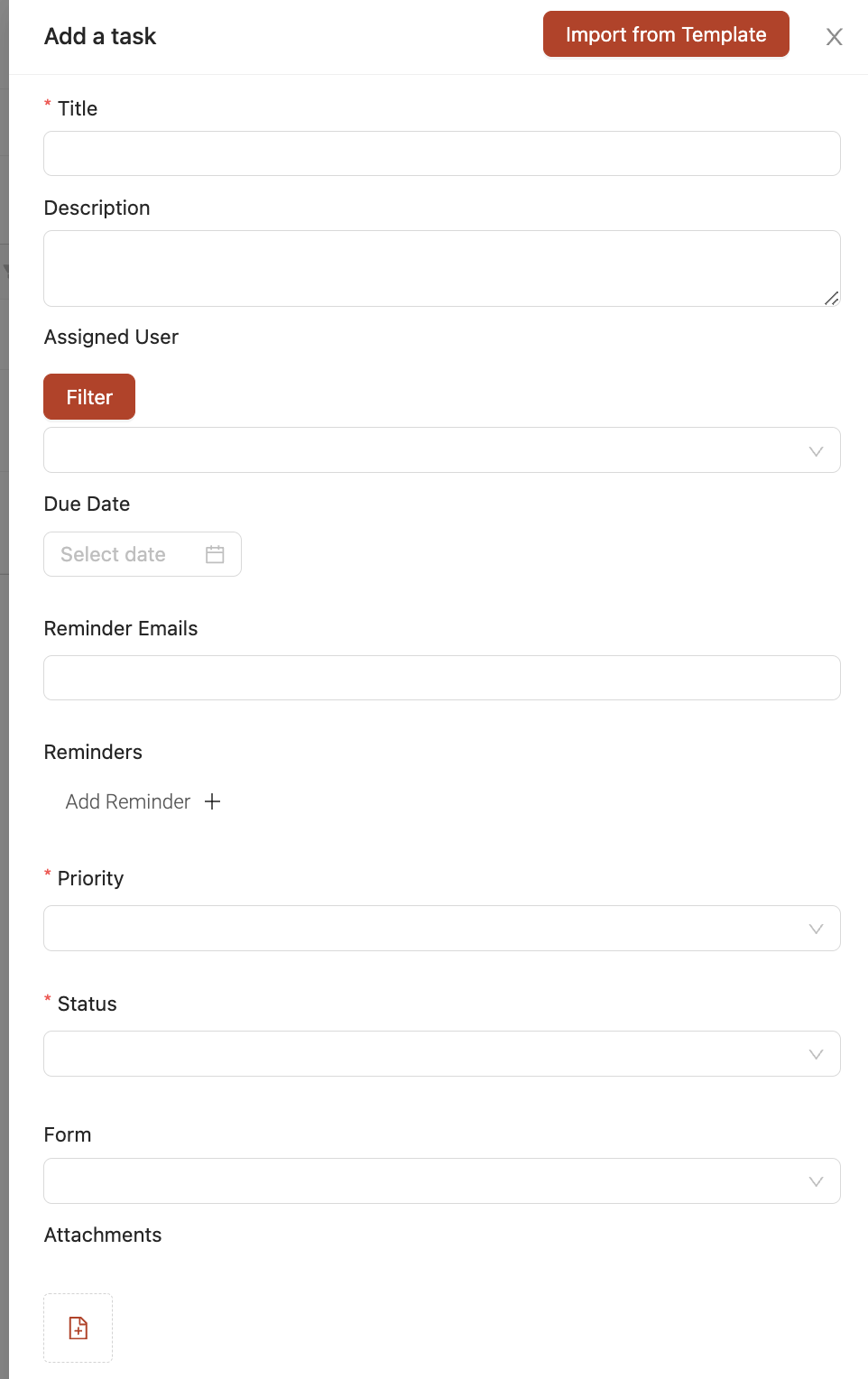Click the Priority dropdown chevron arrow

click(816, 929)
